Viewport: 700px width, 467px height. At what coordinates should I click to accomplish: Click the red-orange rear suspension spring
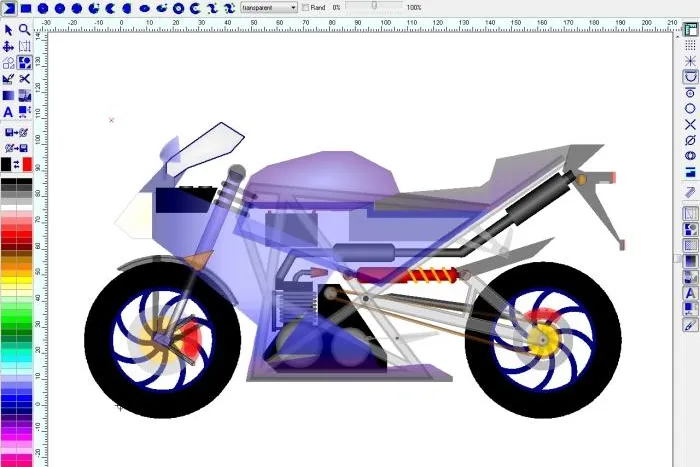coord(431,275)
